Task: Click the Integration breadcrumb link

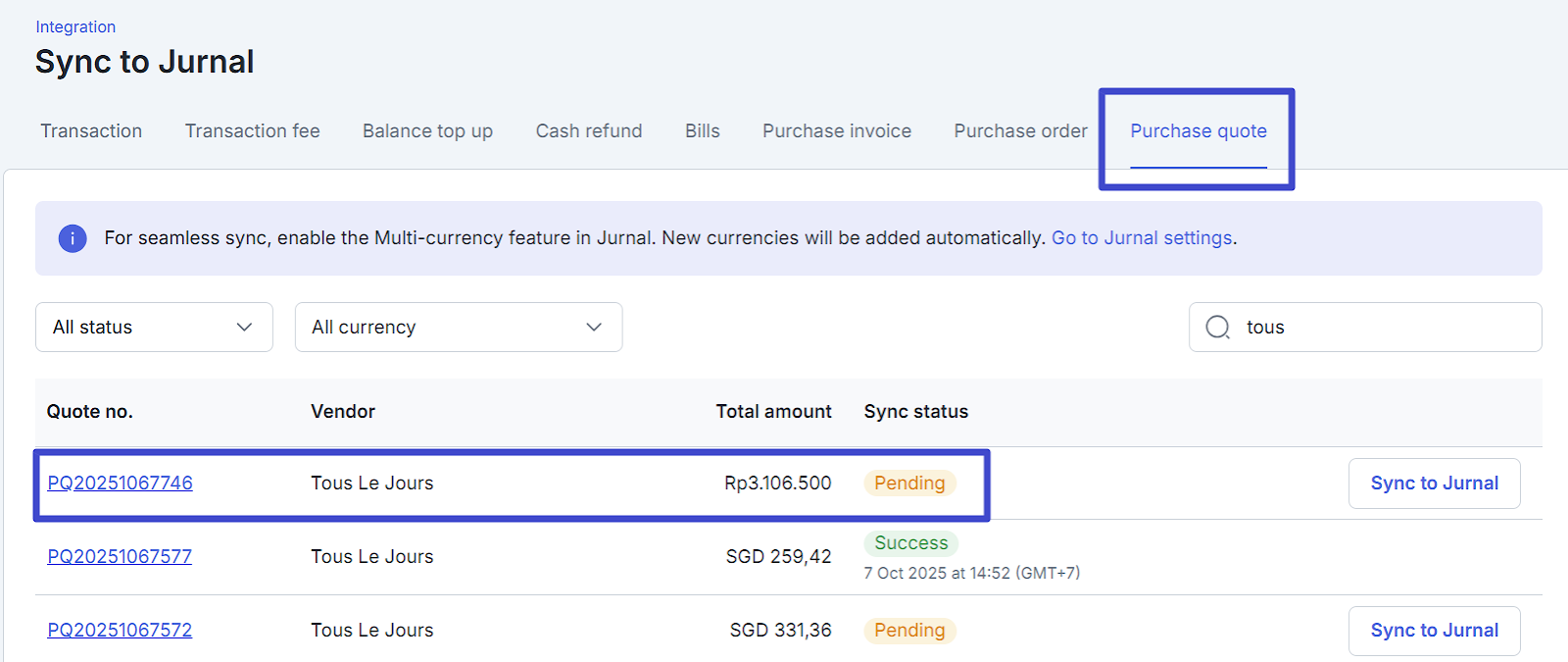Action: 75,27
